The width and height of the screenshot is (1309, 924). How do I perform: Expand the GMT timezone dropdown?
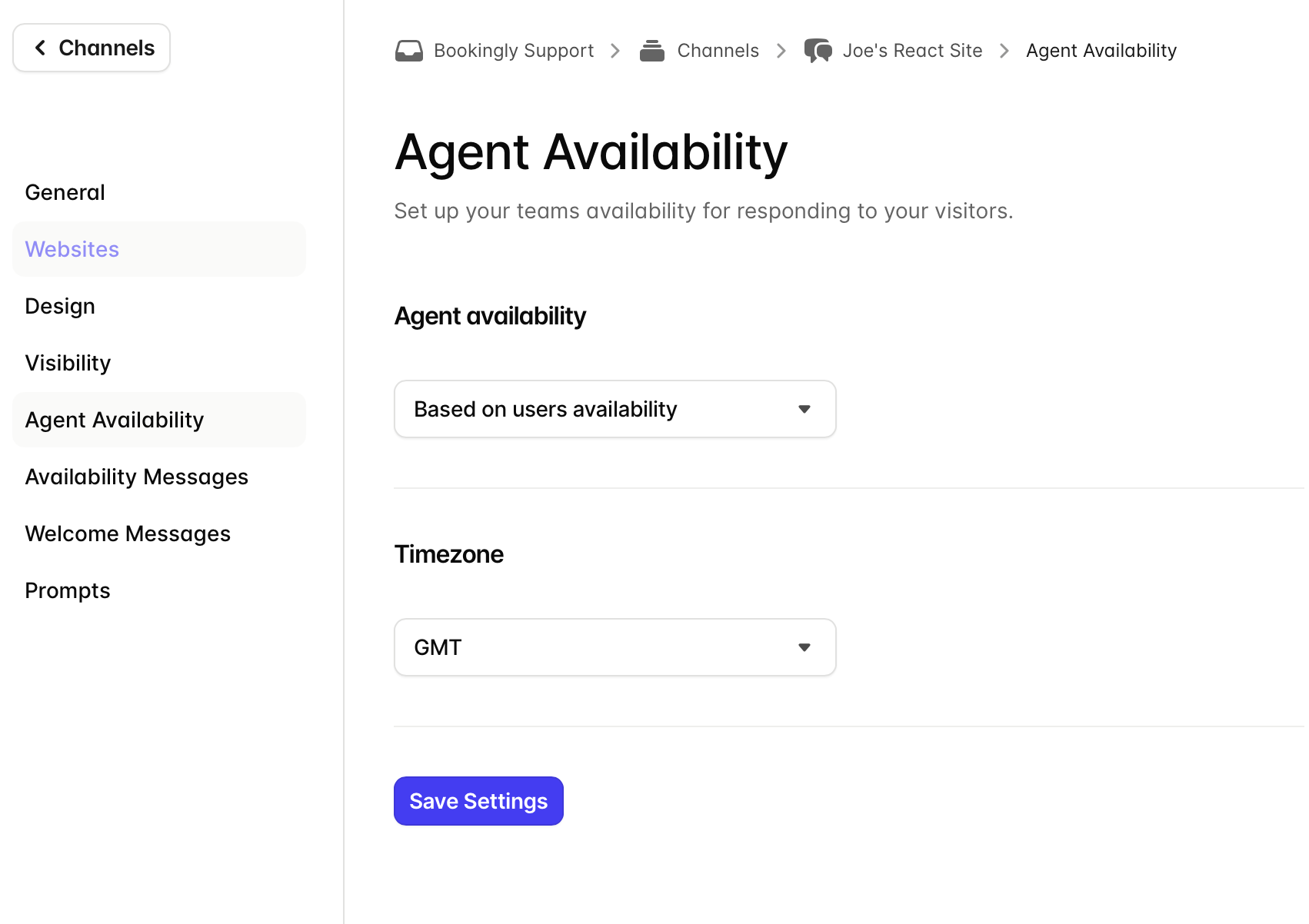pos(615,647)
